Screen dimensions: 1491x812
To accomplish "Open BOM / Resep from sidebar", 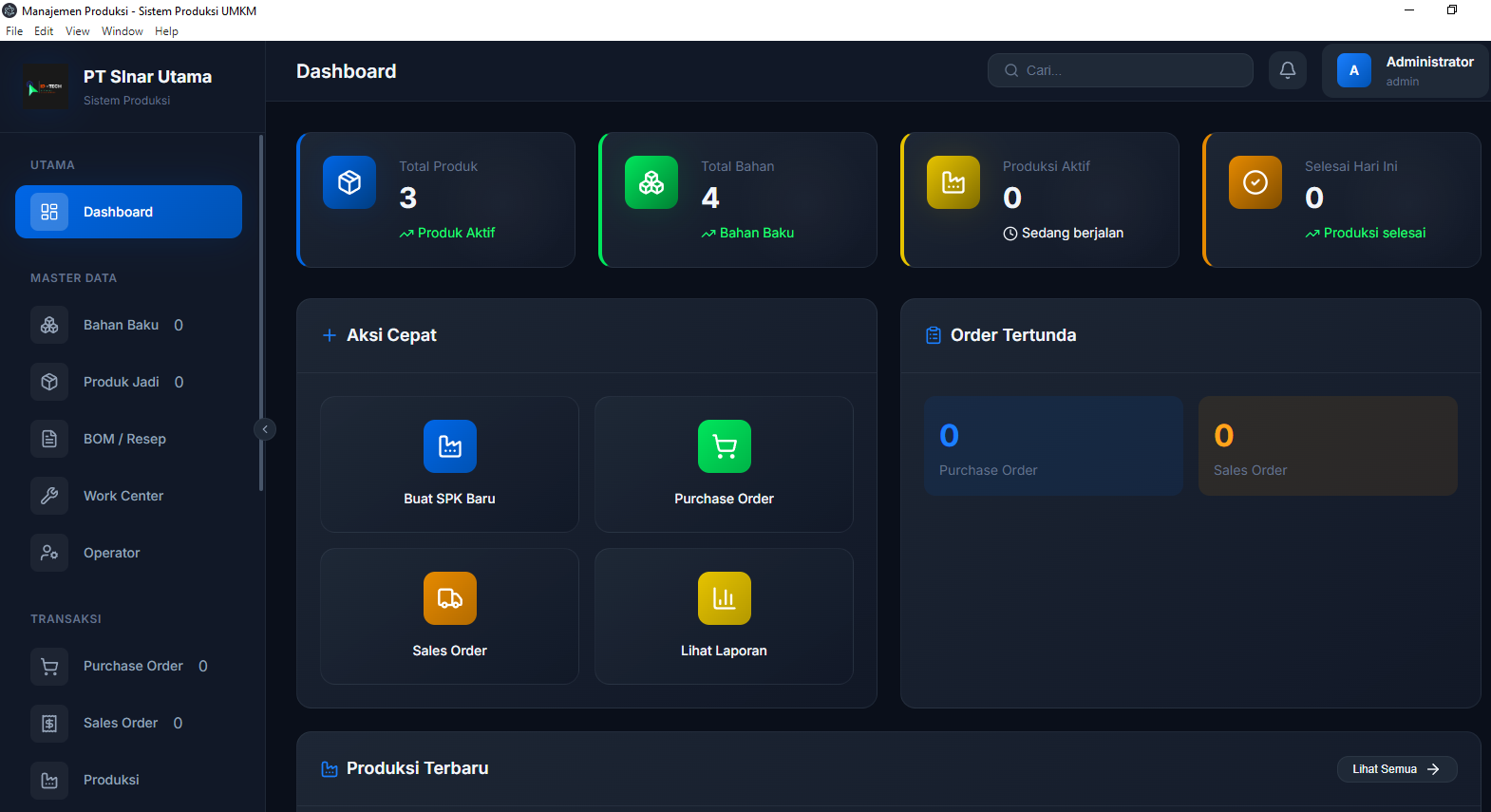I will (x=124, y=439).
